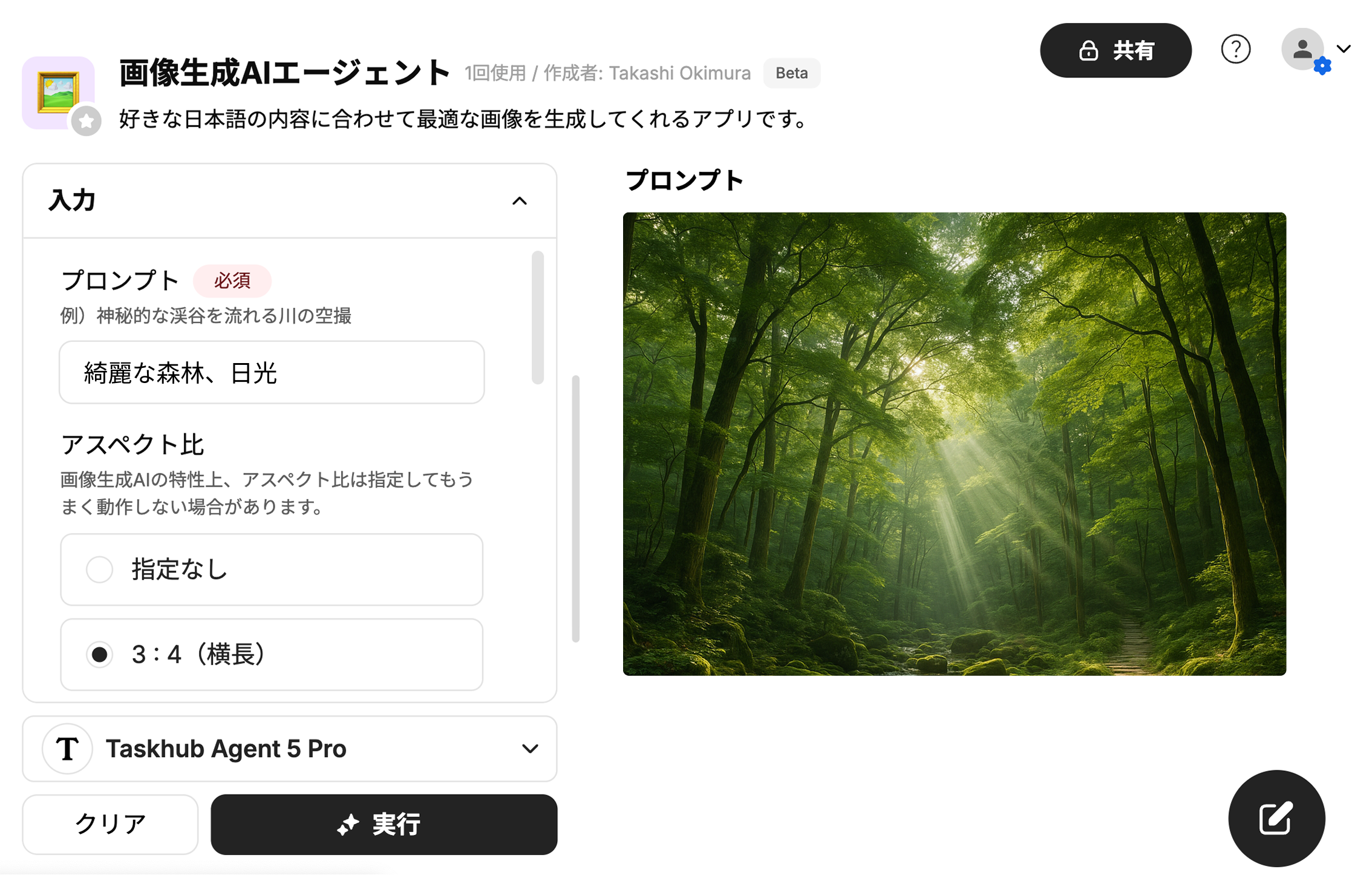Image resolution: width=1372 pixels, height=875 pixels.
Task: Click the 実行 run button
Action: (384, 824)
